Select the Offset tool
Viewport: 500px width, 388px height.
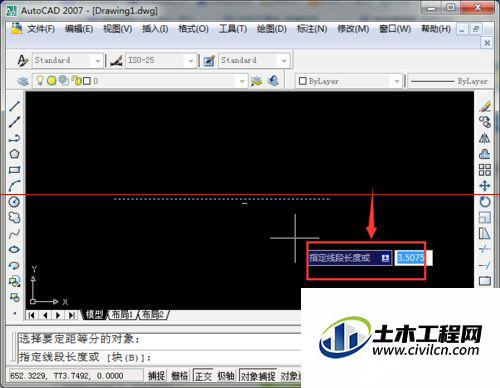(485, 154)
